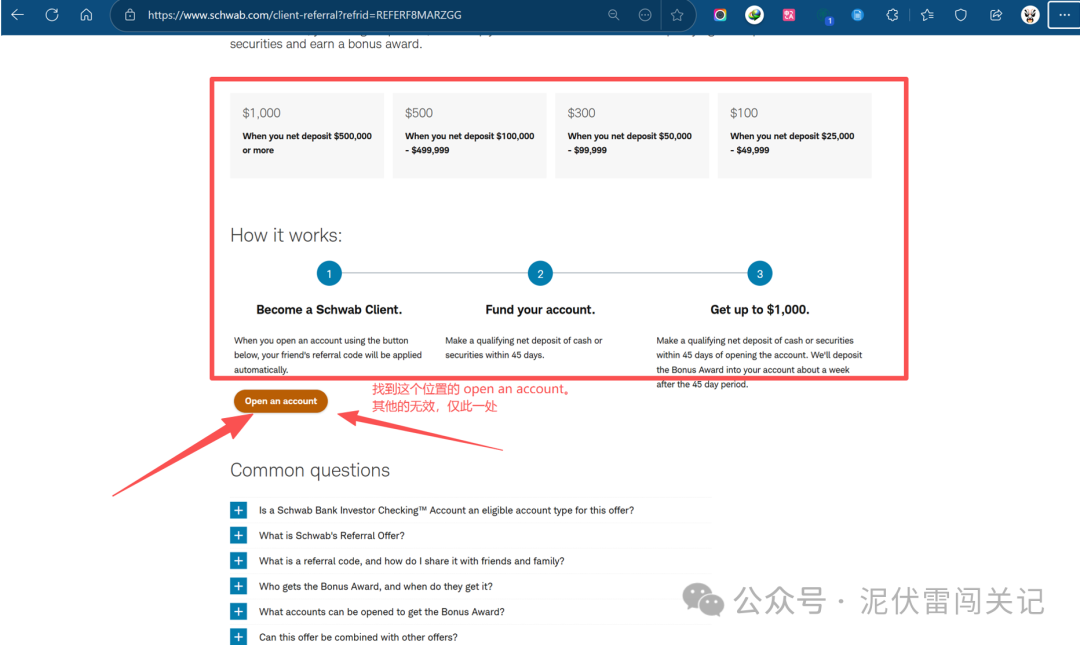Click the $500 bonus tier card
1080x645 pixels.
tap(470, 136)
